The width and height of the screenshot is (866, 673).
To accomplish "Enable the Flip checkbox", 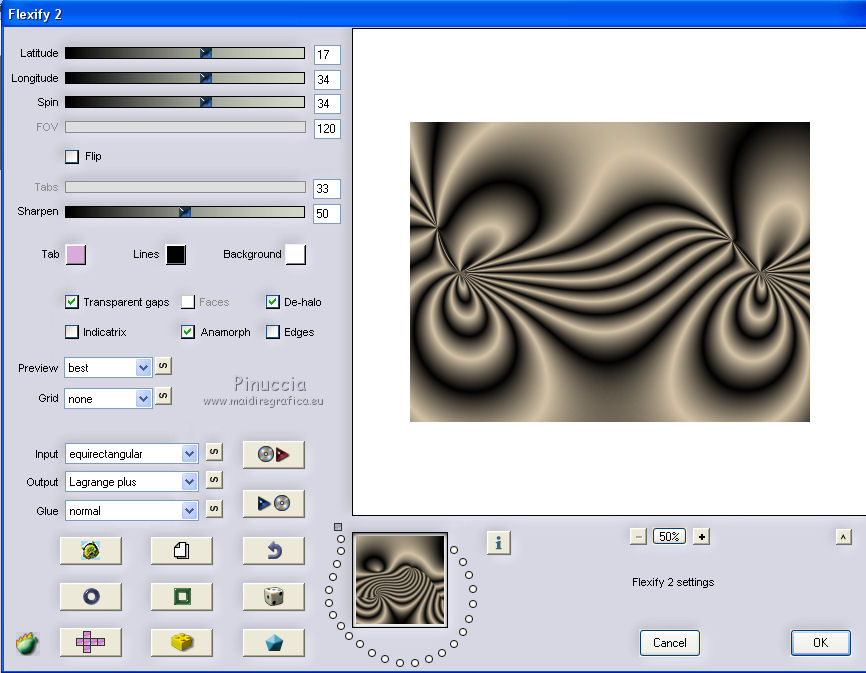I will (72, 156).
